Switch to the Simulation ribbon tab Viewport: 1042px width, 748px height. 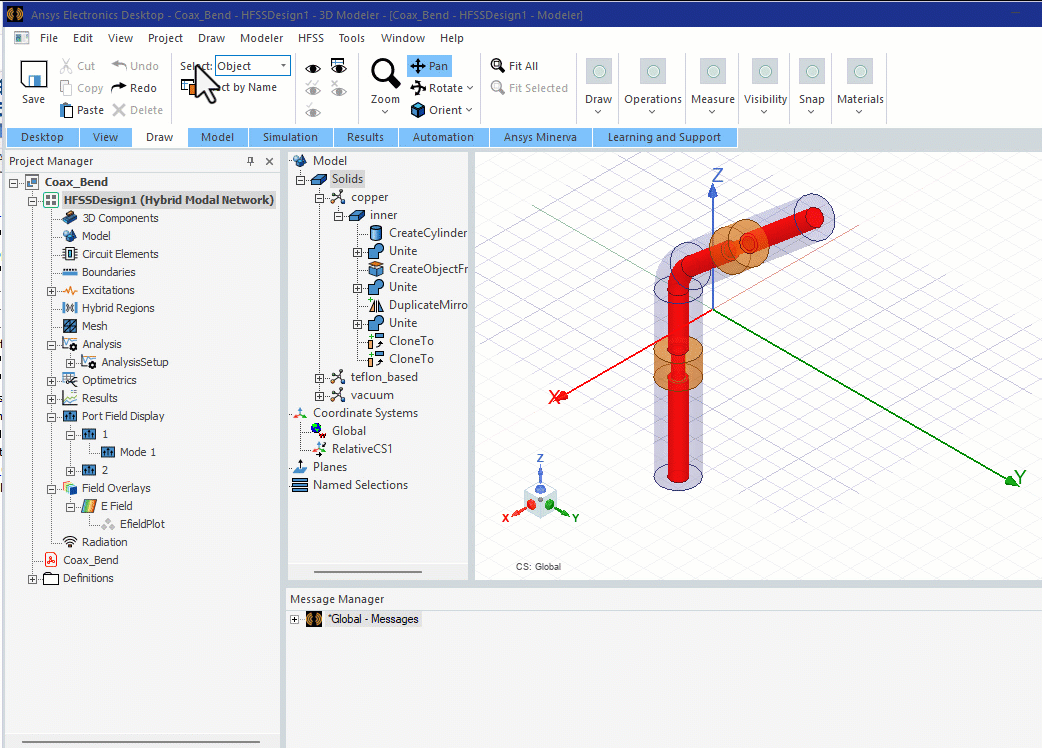290,137
